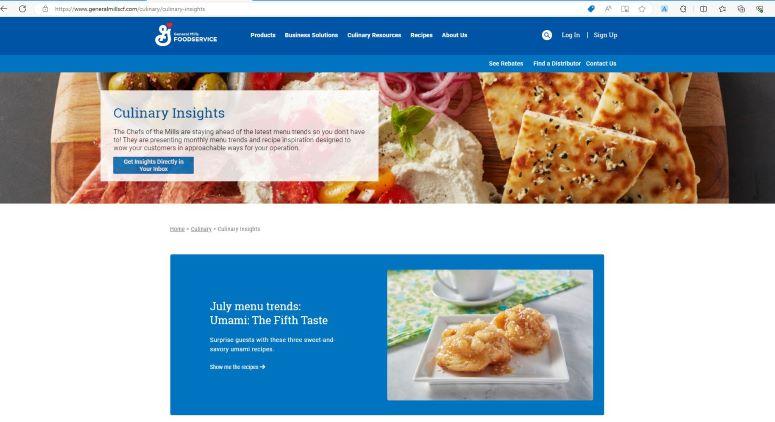Open the Business Solutions menu
The image size is (775, 422).
coord(311,35)
